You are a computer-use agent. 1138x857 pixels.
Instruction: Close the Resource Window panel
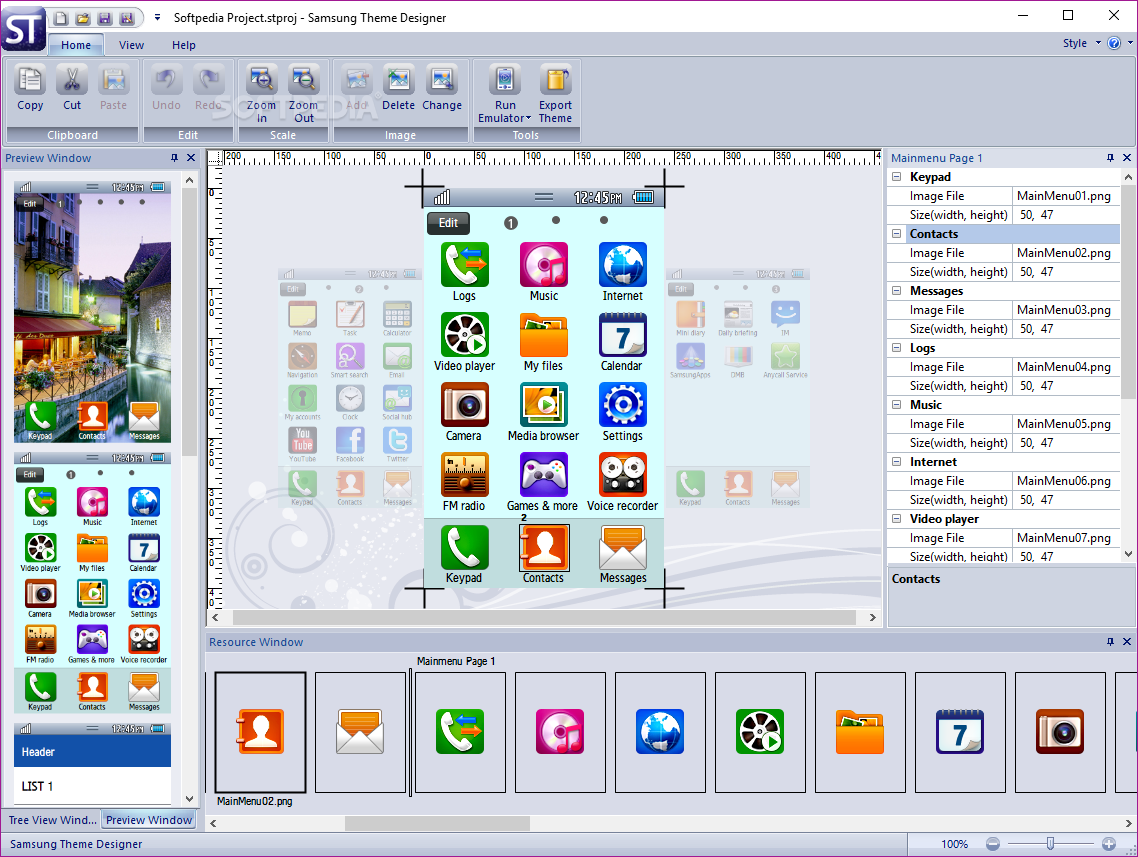pos(1126,641)
